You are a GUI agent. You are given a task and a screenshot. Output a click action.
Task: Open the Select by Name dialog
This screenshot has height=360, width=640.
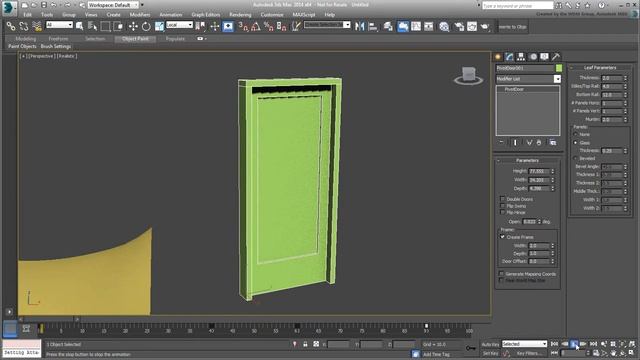click(92, 27)
